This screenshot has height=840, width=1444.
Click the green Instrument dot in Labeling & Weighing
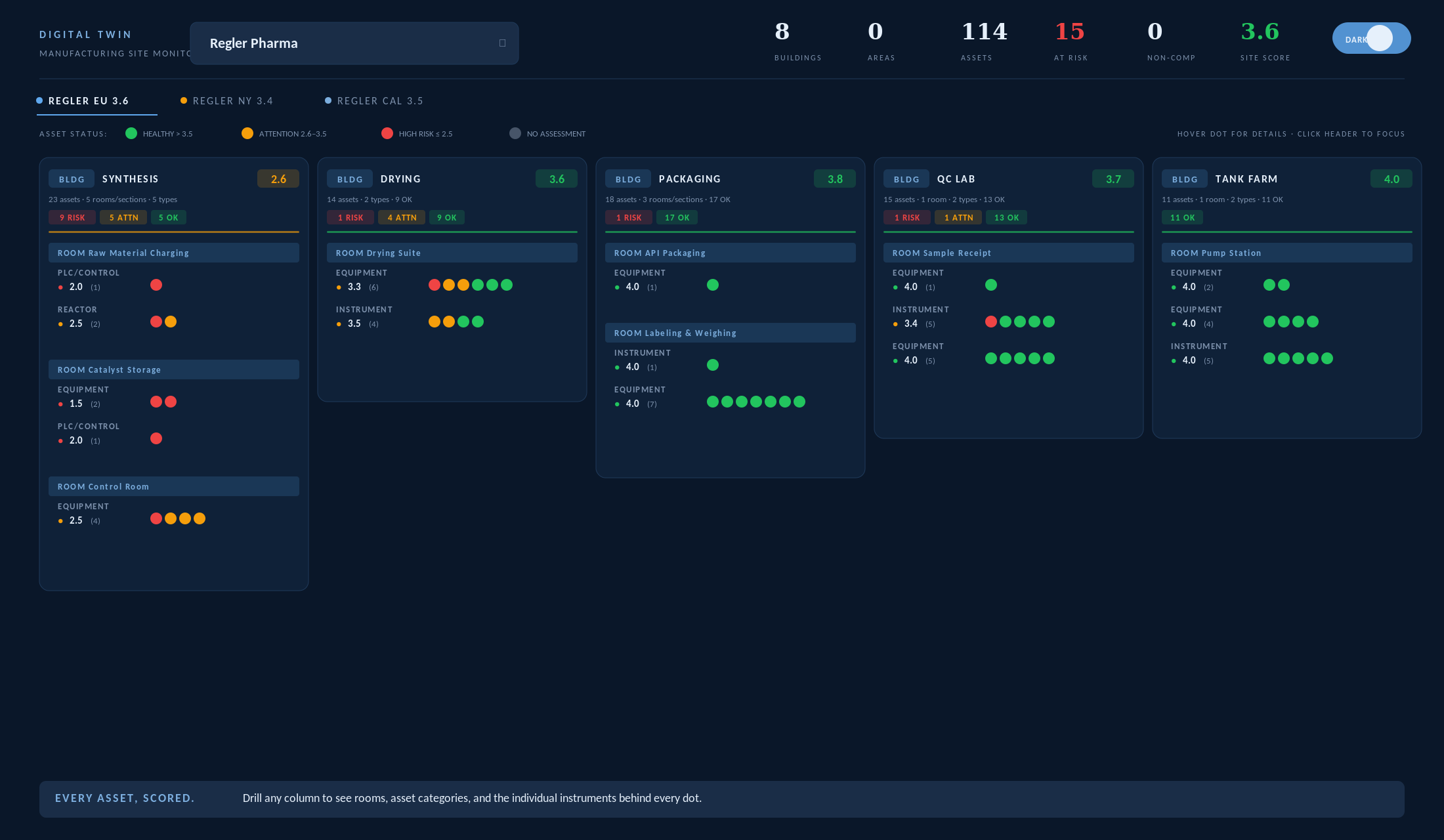coord(713,365)
